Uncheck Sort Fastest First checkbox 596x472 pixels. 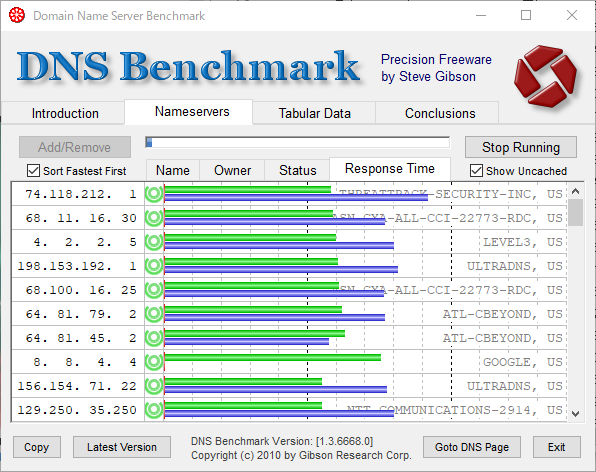point(33,171)
